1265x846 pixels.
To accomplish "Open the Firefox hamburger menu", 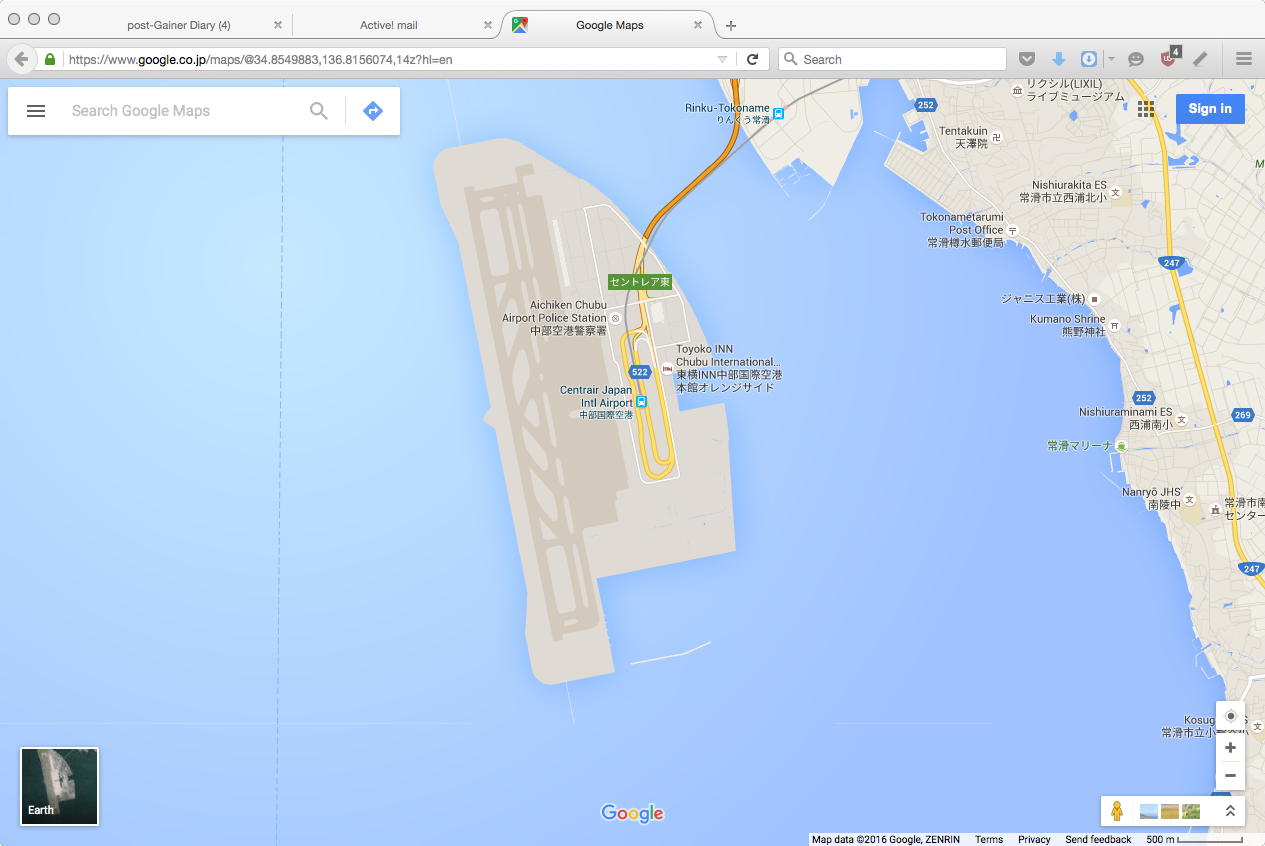I will [x=1244, y=59].
